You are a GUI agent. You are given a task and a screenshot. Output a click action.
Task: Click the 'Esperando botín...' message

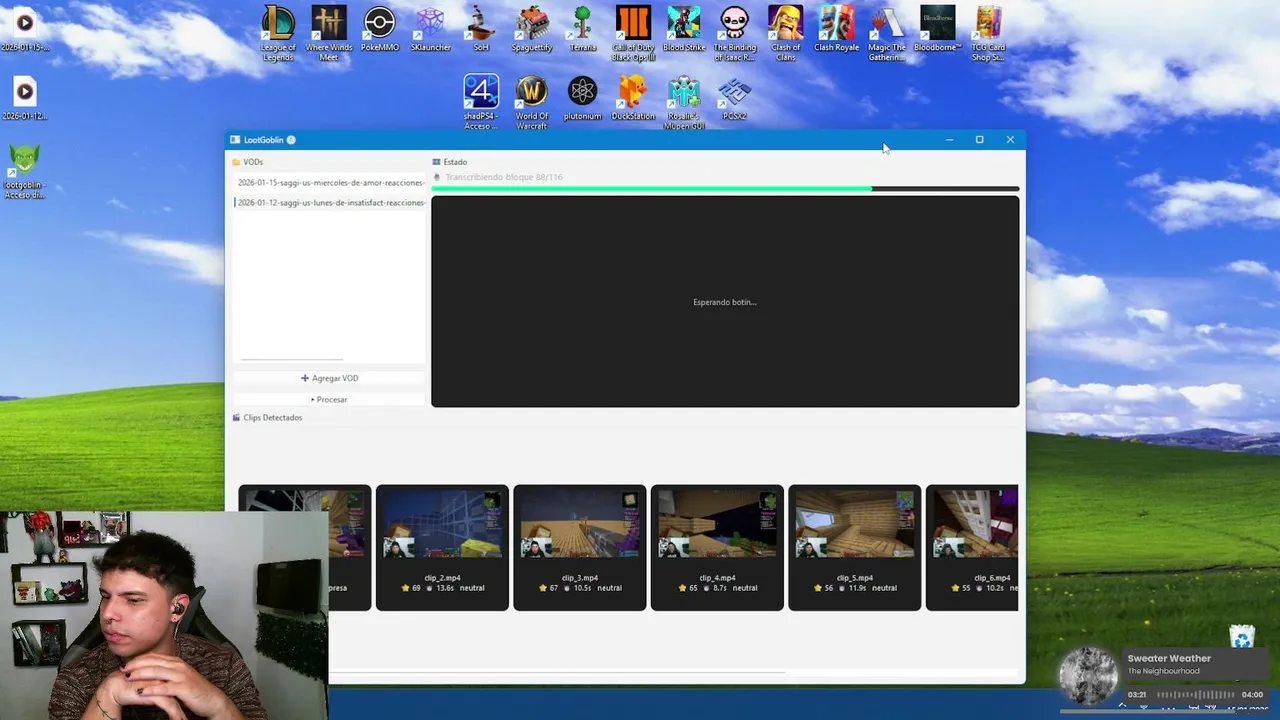click(x=725, y=302)
